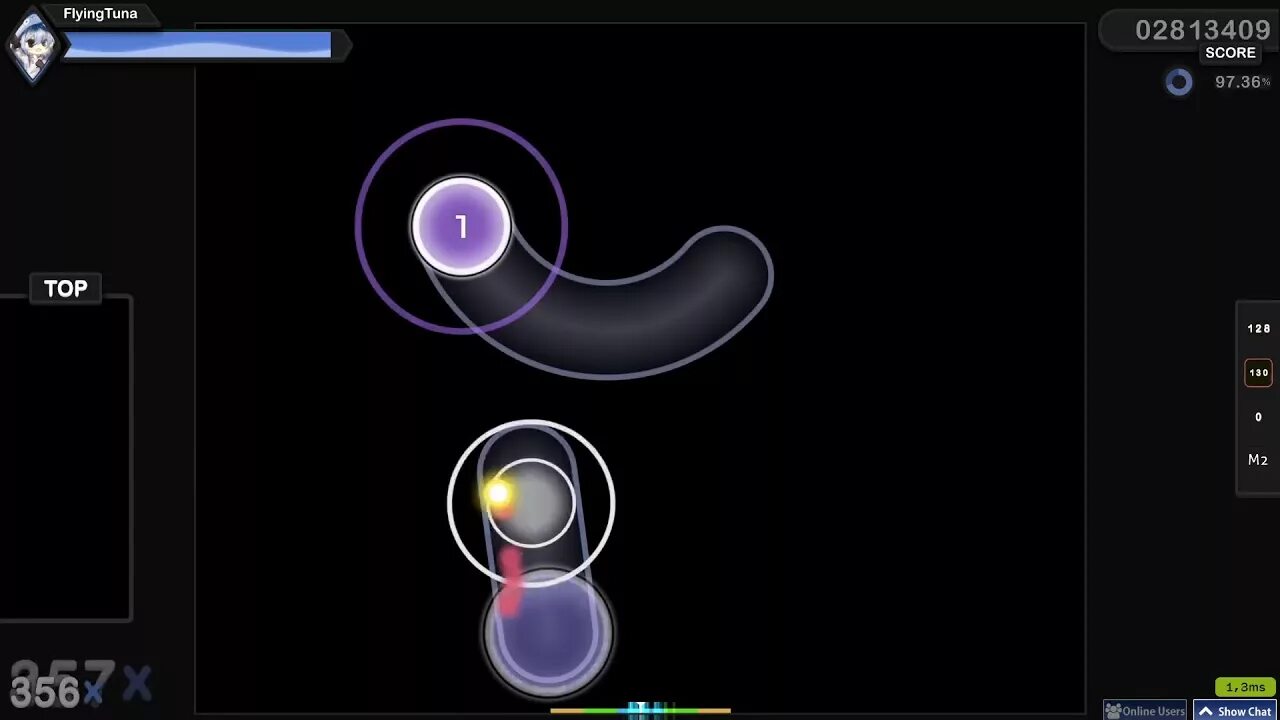The width and height of the screenshot is (1280, 720).
Task: Hit the purple circle numbered 1
Action: pos(461,227)
